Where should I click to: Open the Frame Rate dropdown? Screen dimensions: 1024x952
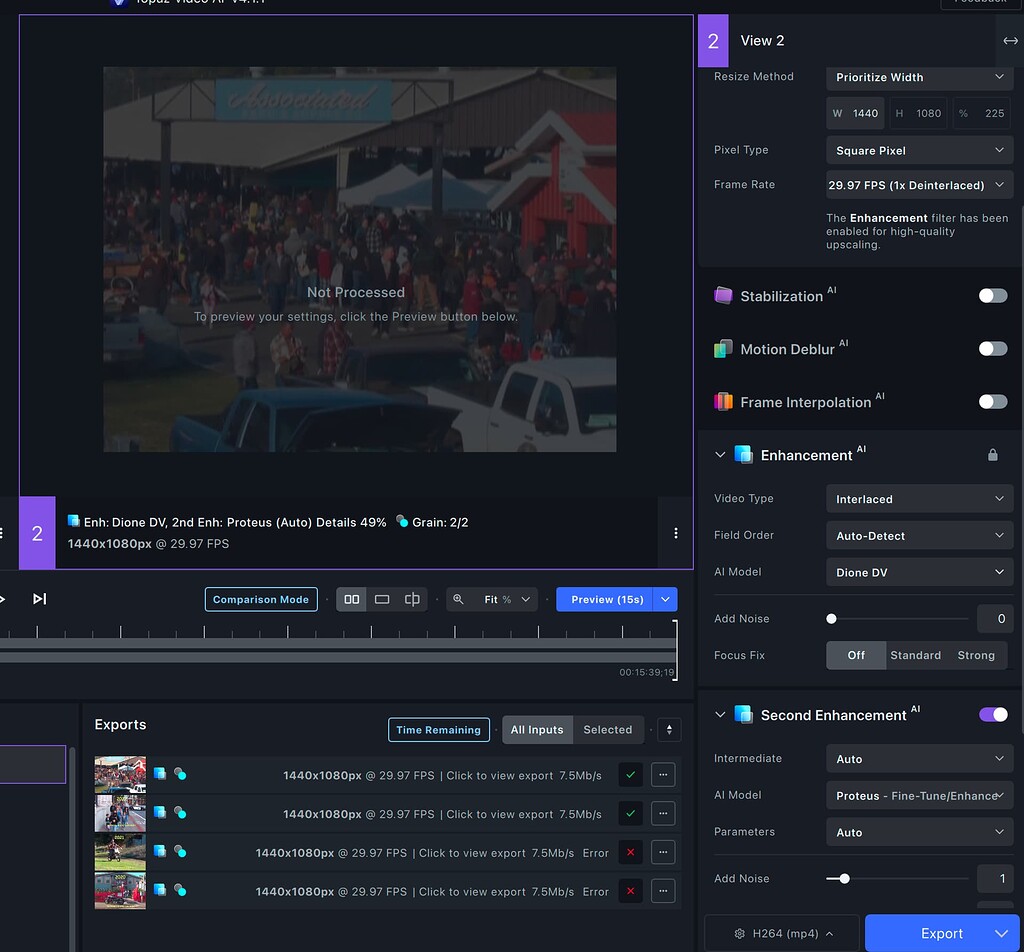918,184
